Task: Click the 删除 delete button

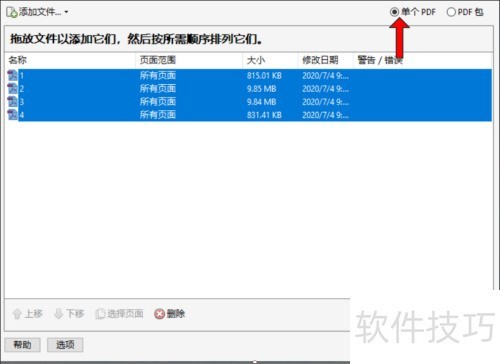Action: click(x=169, y=314)
